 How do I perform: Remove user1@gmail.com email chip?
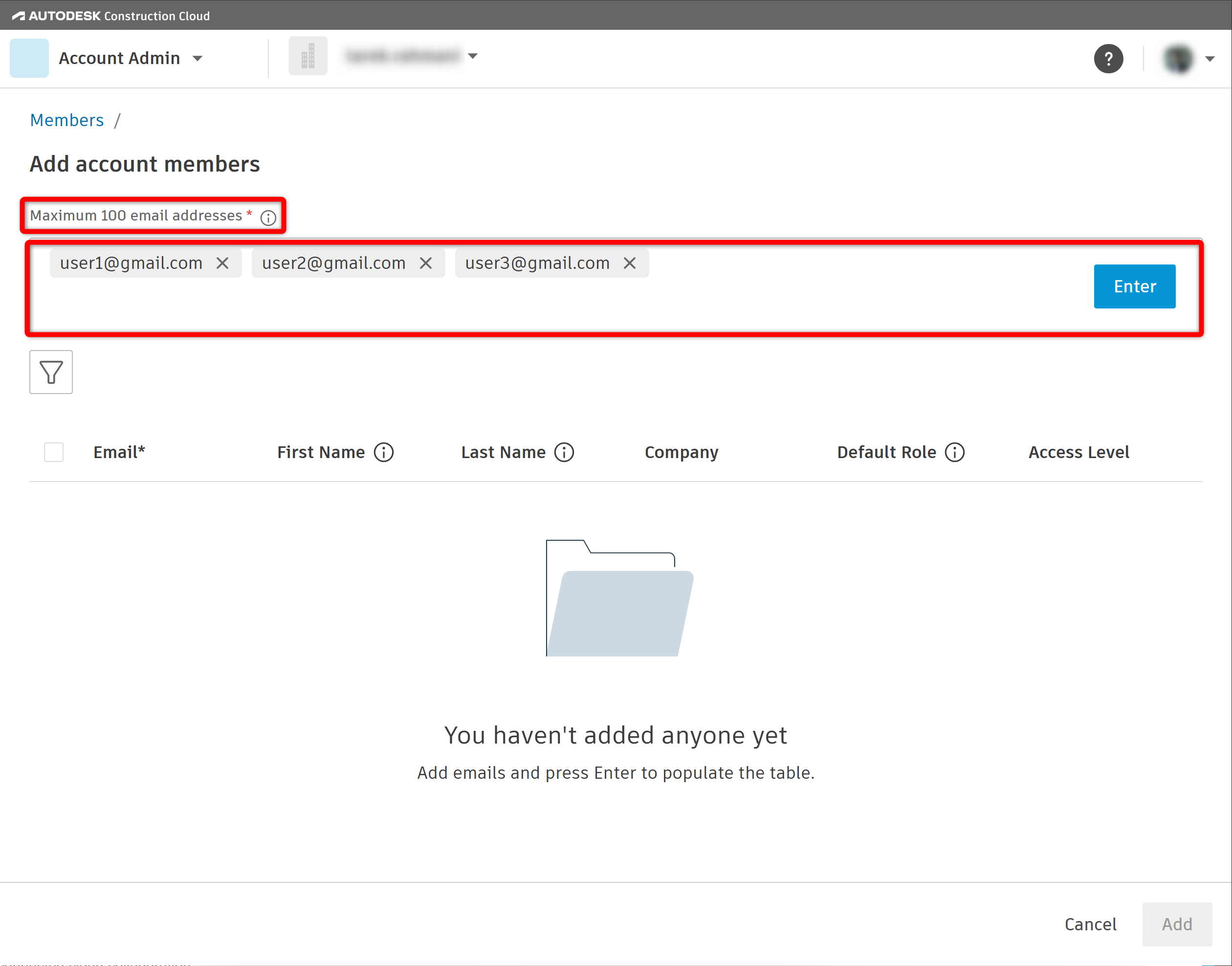click(222, 263)
